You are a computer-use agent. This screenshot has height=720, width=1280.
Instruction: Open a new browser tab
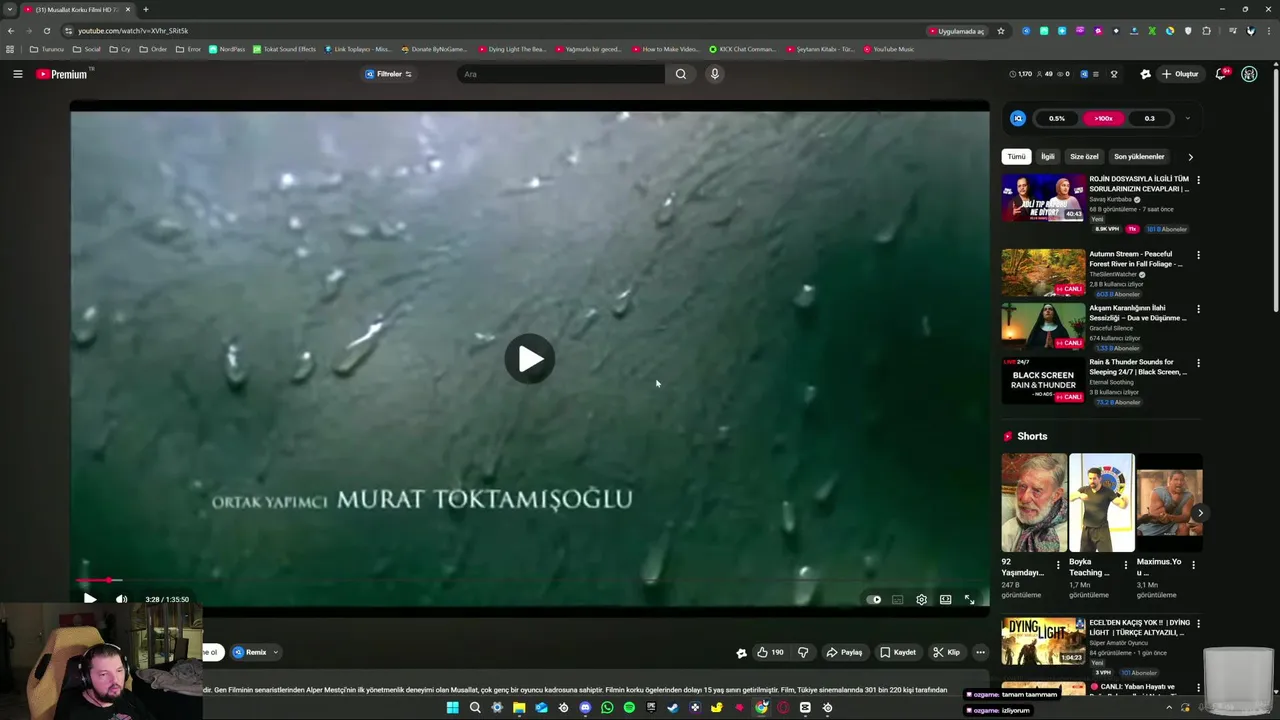click(x=146, y=9)
